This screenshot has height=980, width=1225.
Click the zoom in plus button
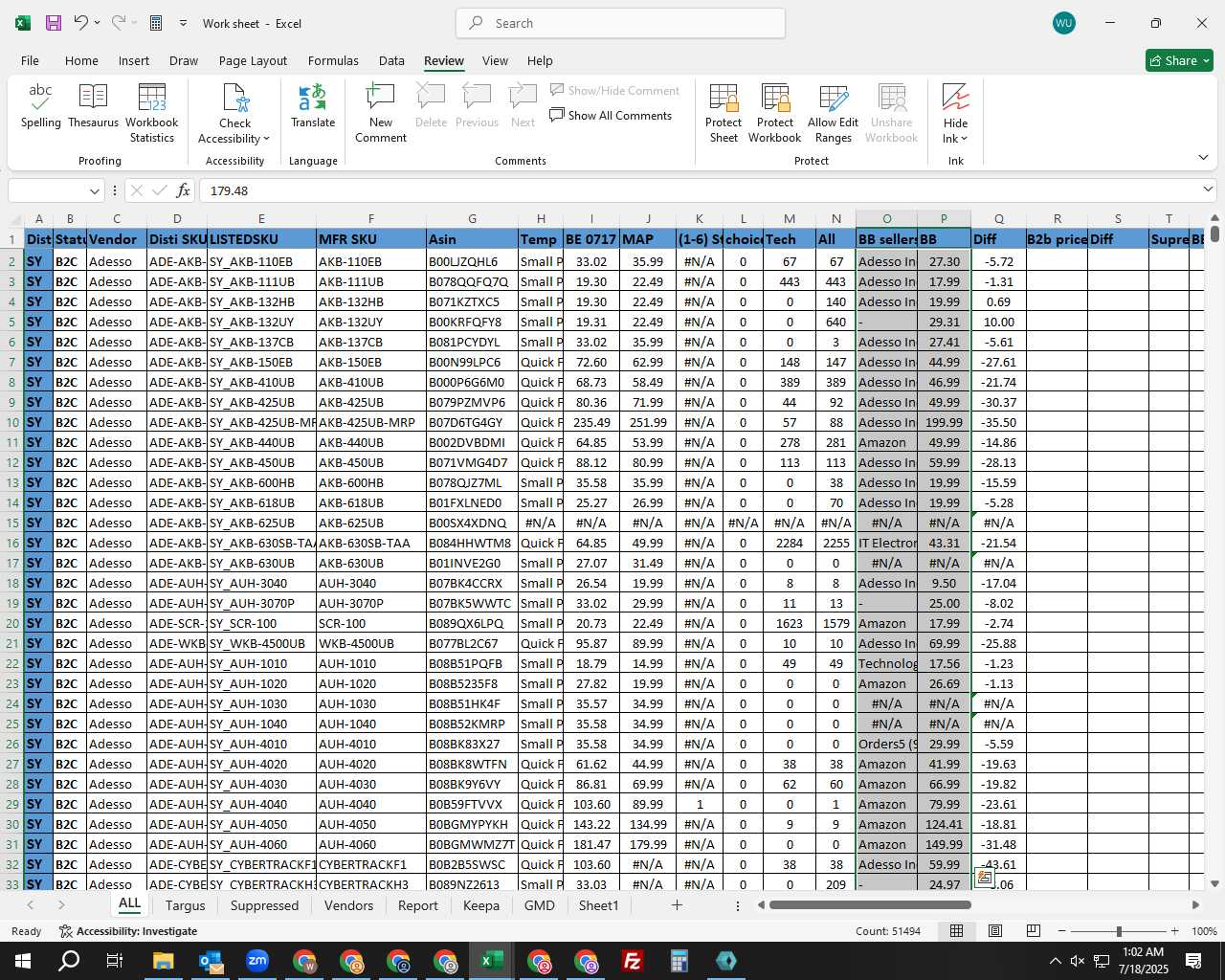1174,931
